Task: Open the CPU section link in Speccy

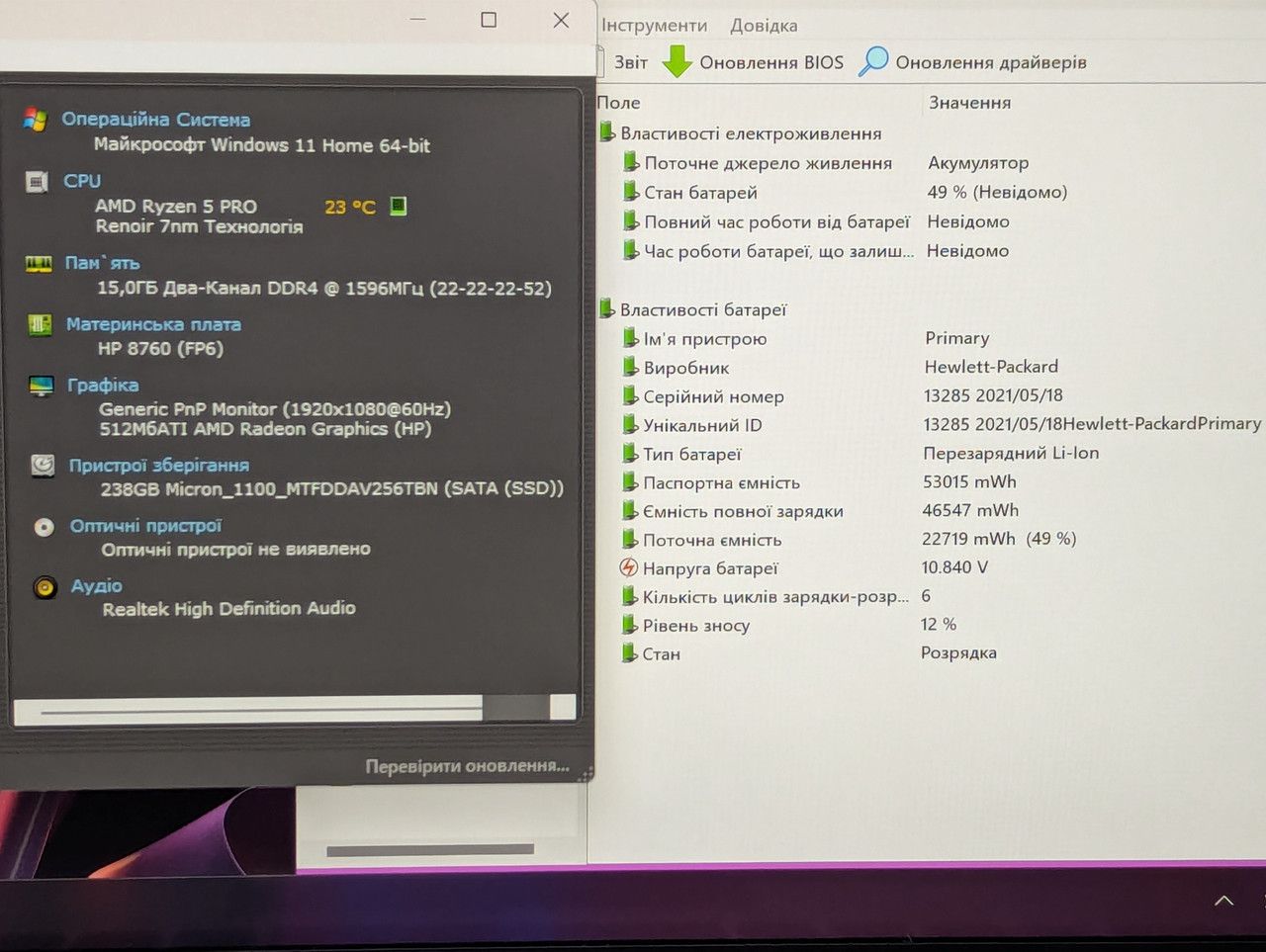Action: point(82,181)
